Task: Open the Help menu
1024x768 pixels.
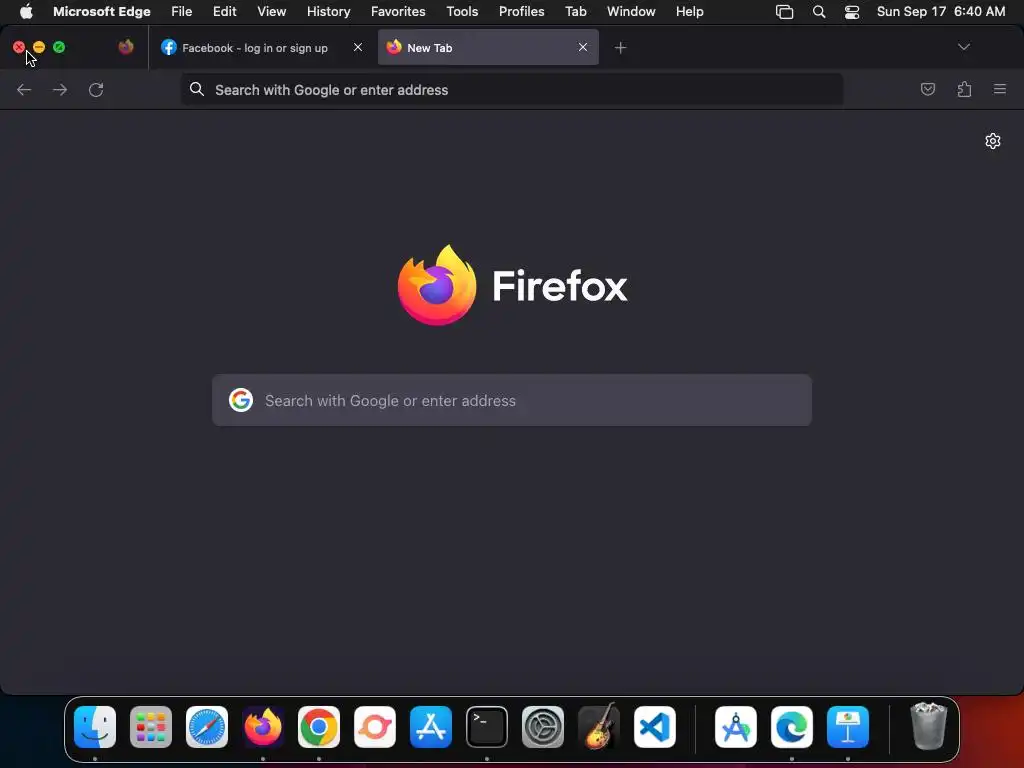Action: [690, 12]
